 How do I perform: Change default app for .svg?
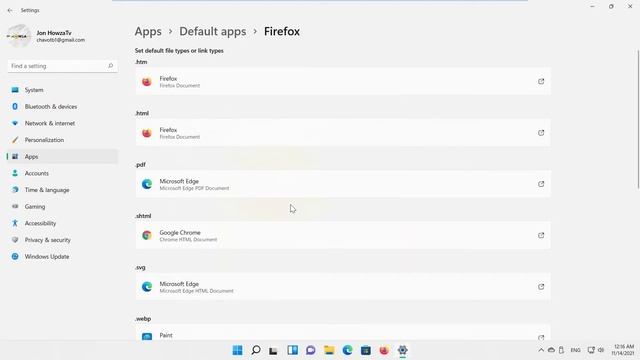(343, 287)
